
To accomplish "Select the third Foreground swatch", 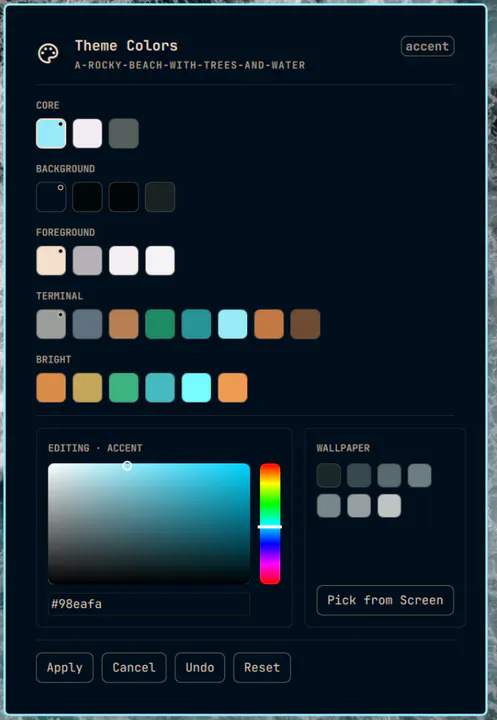I will pyautogui.click(x=124, y=261).
